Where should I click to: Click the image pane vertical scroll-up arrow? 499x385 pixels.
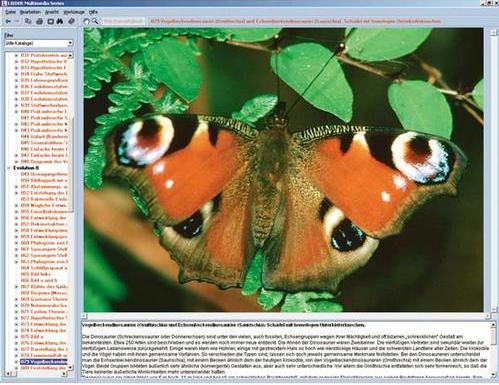(493, 32)
